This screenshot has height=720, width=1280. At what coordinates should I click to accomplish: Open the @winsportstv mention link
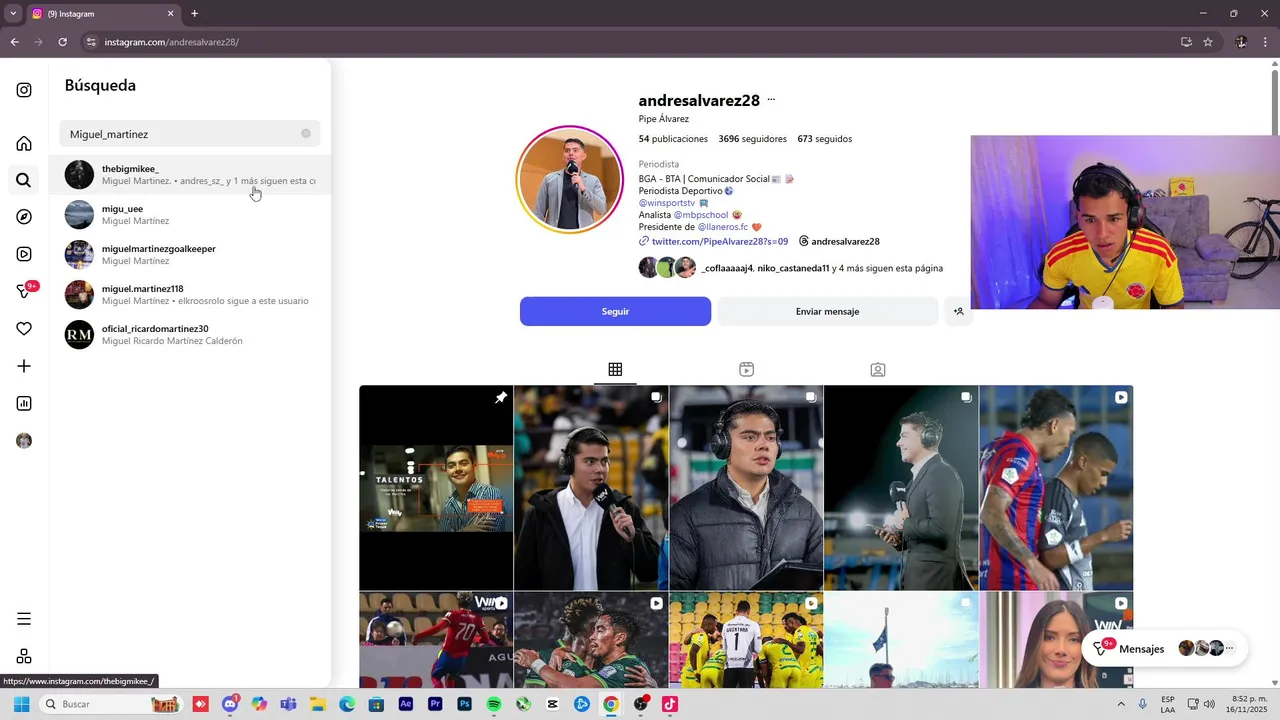click(667, 203)
